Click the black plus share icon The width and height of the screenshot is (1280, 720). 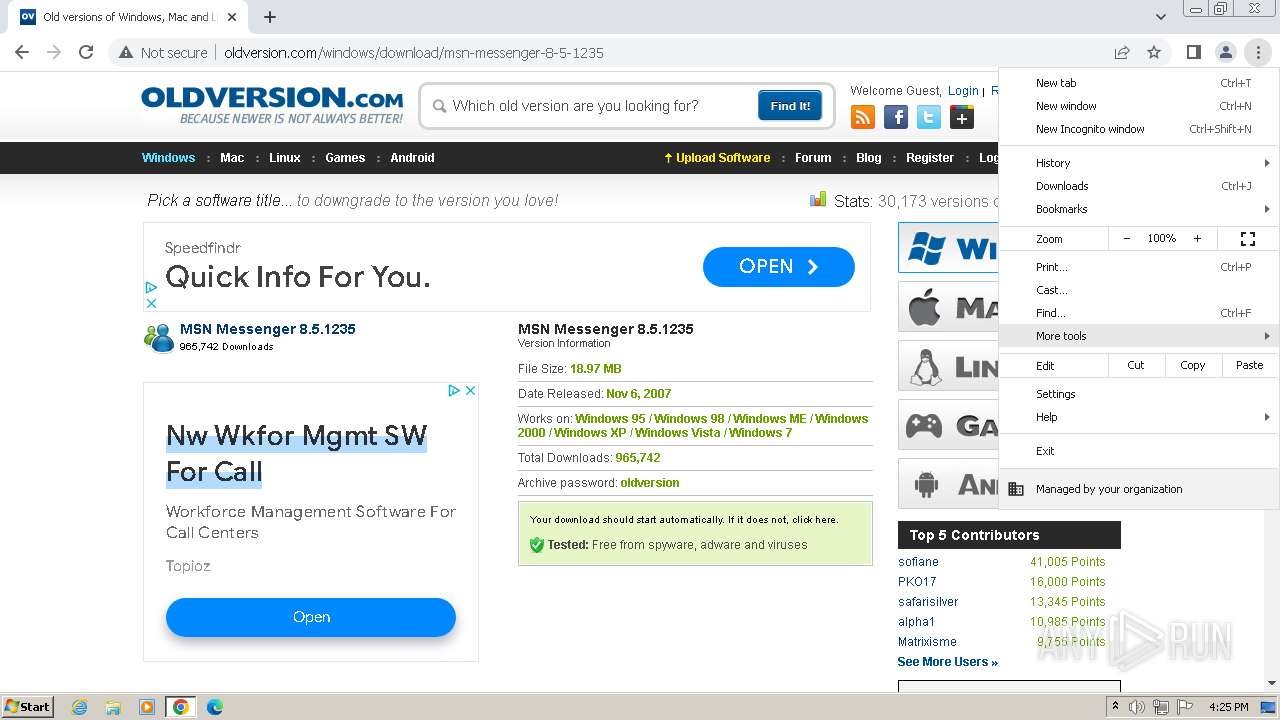(962, 118)
